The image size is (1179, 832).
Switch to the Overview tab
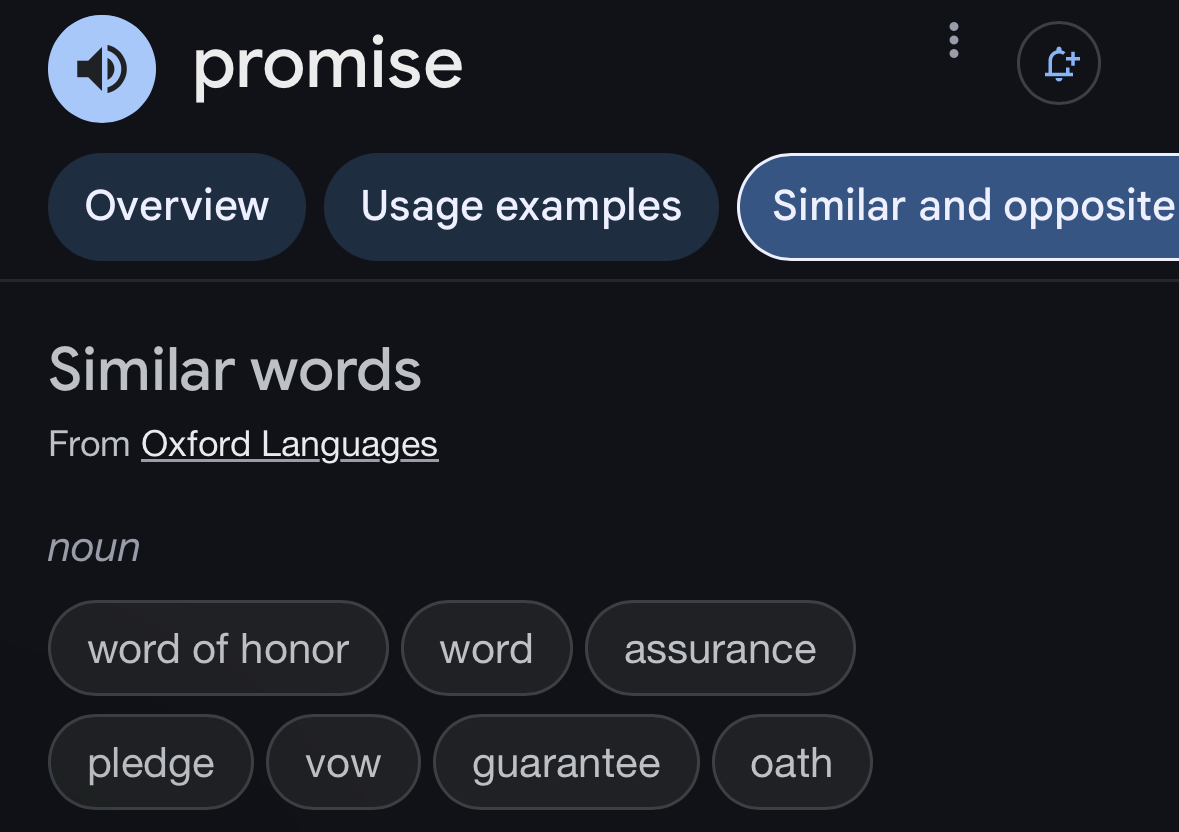177,207
